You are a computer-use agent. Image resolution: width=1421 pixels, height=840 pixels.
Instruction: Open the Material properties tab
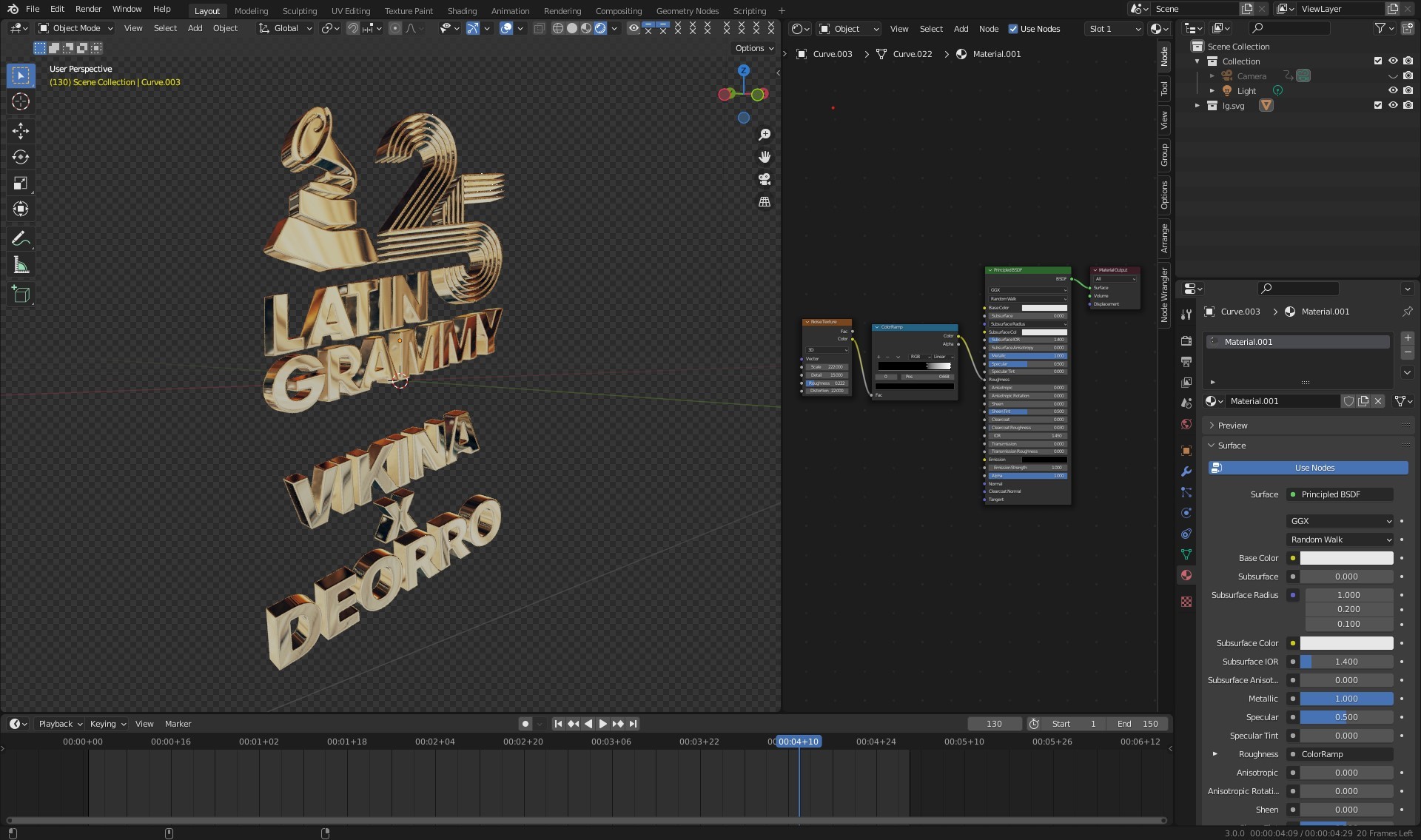pyautogui.click(x=1186, y=575)
